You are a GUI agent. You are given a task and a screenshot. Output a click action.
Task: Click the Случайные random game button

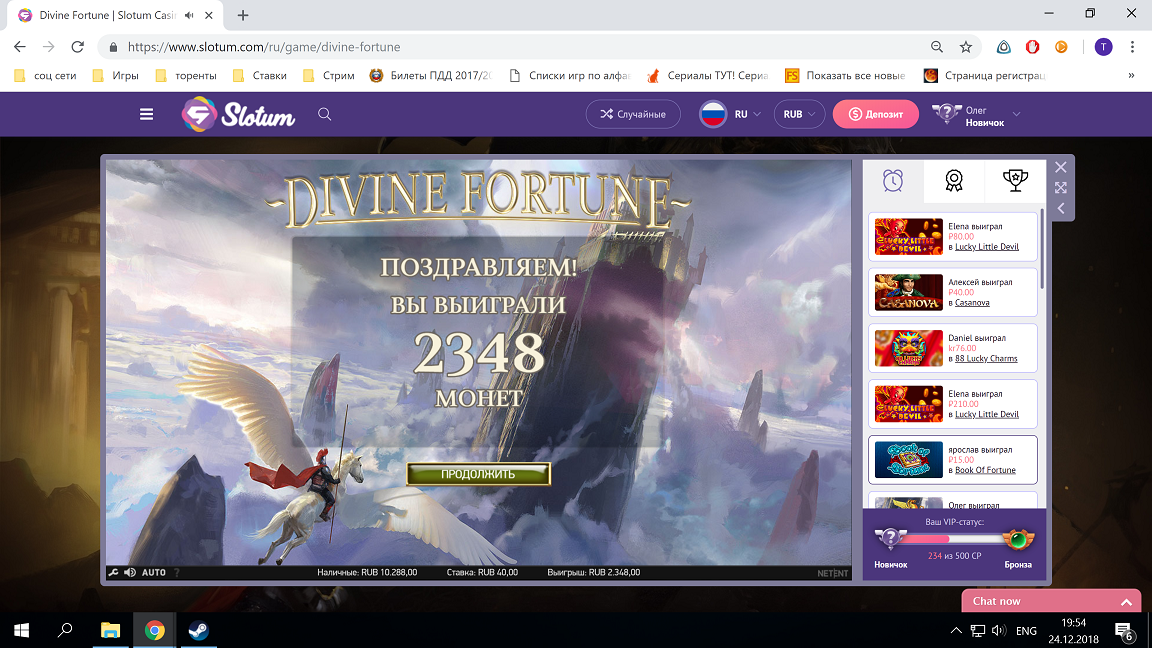633,114
